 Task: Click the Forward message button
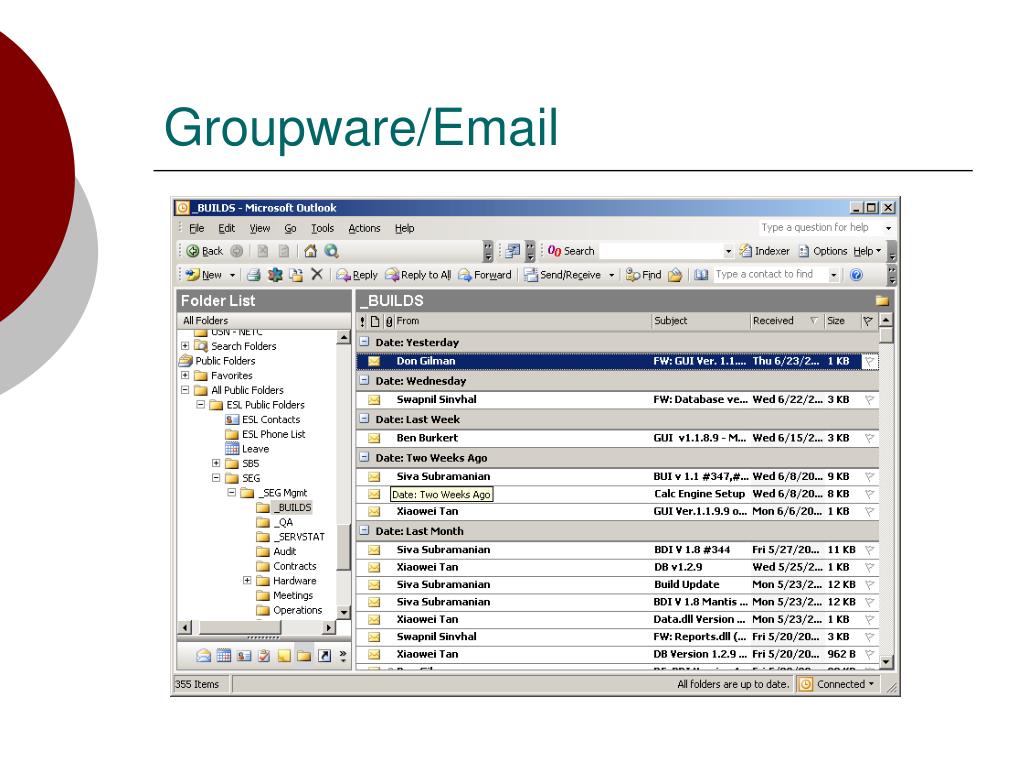pos(485,275)
